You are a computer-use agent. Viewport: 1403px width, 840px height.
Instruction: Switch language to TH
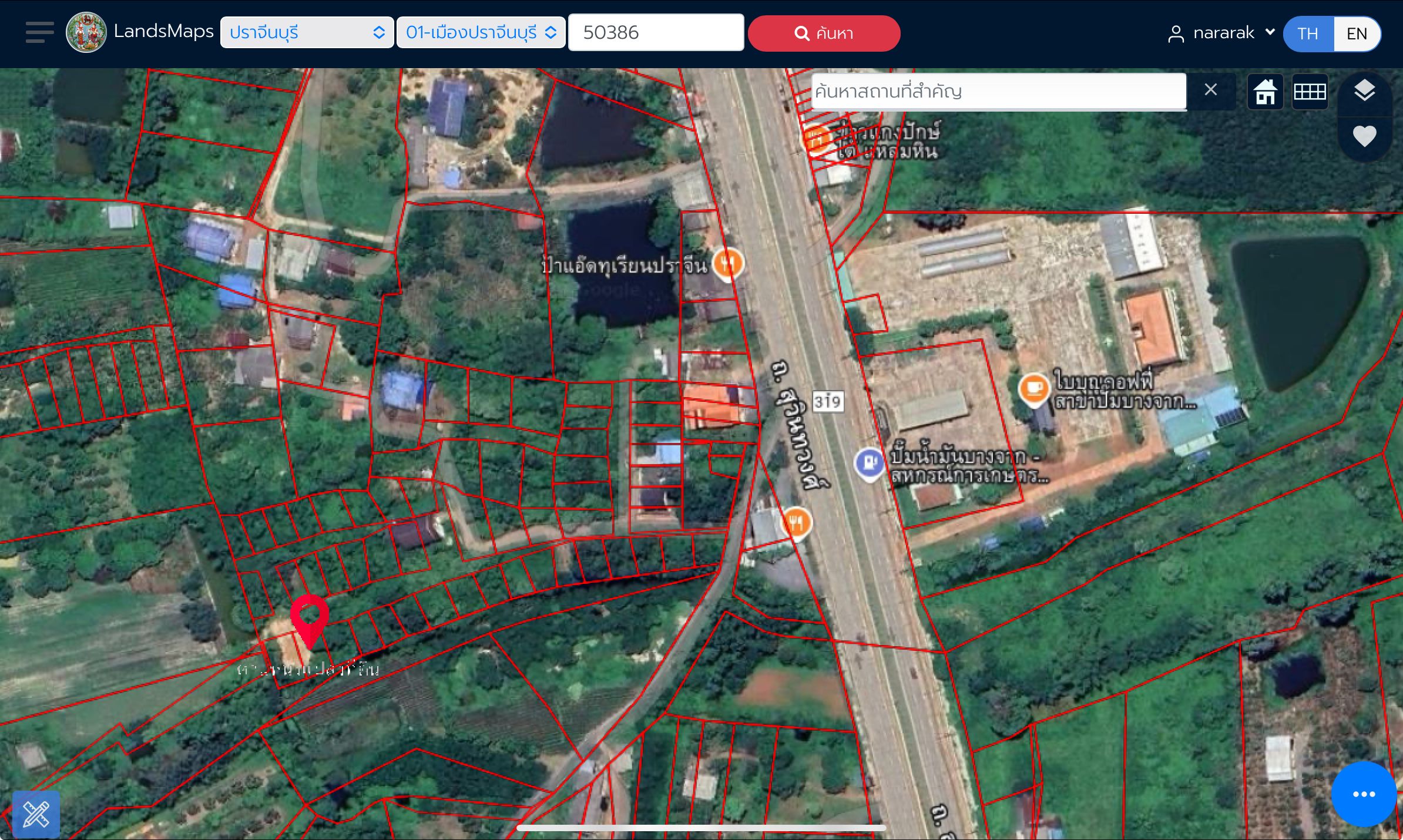[1308, 33]
